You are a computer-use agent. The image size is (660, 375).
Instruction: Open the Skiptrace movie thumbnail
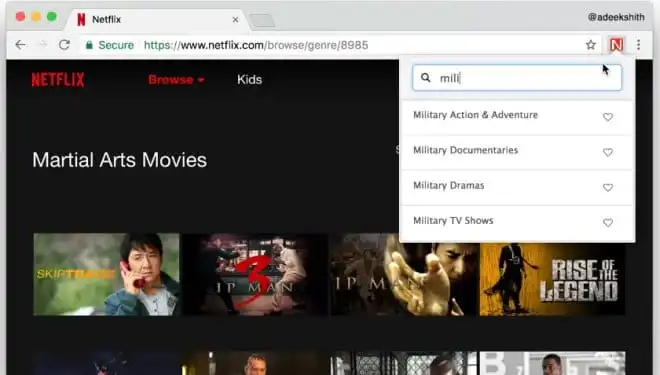click(106, 274)
